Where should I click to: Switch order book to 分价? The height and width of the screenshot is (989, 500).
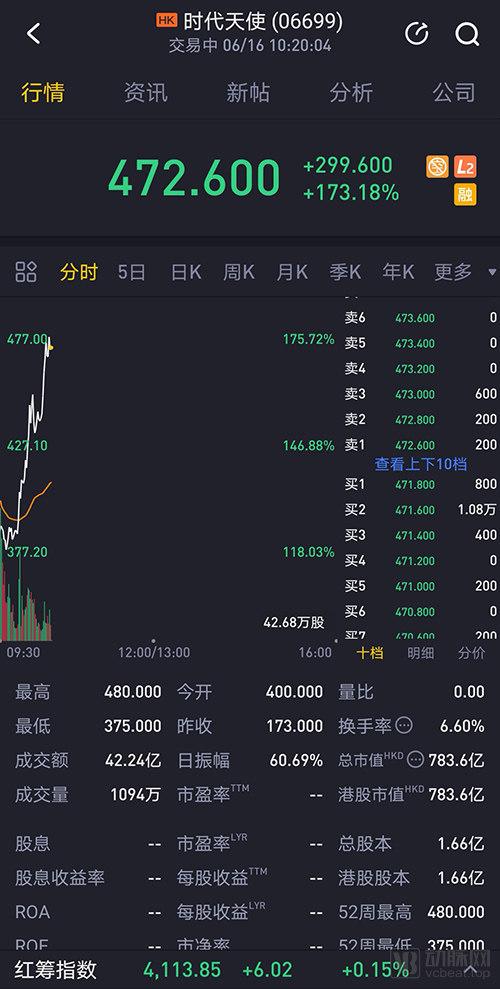point(472,653)
